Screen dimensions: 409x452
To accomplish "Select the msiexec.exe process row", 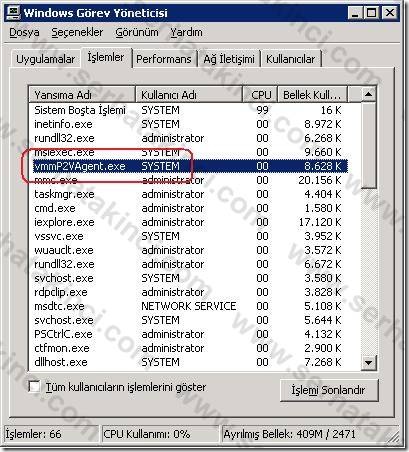I will [188, 152].
